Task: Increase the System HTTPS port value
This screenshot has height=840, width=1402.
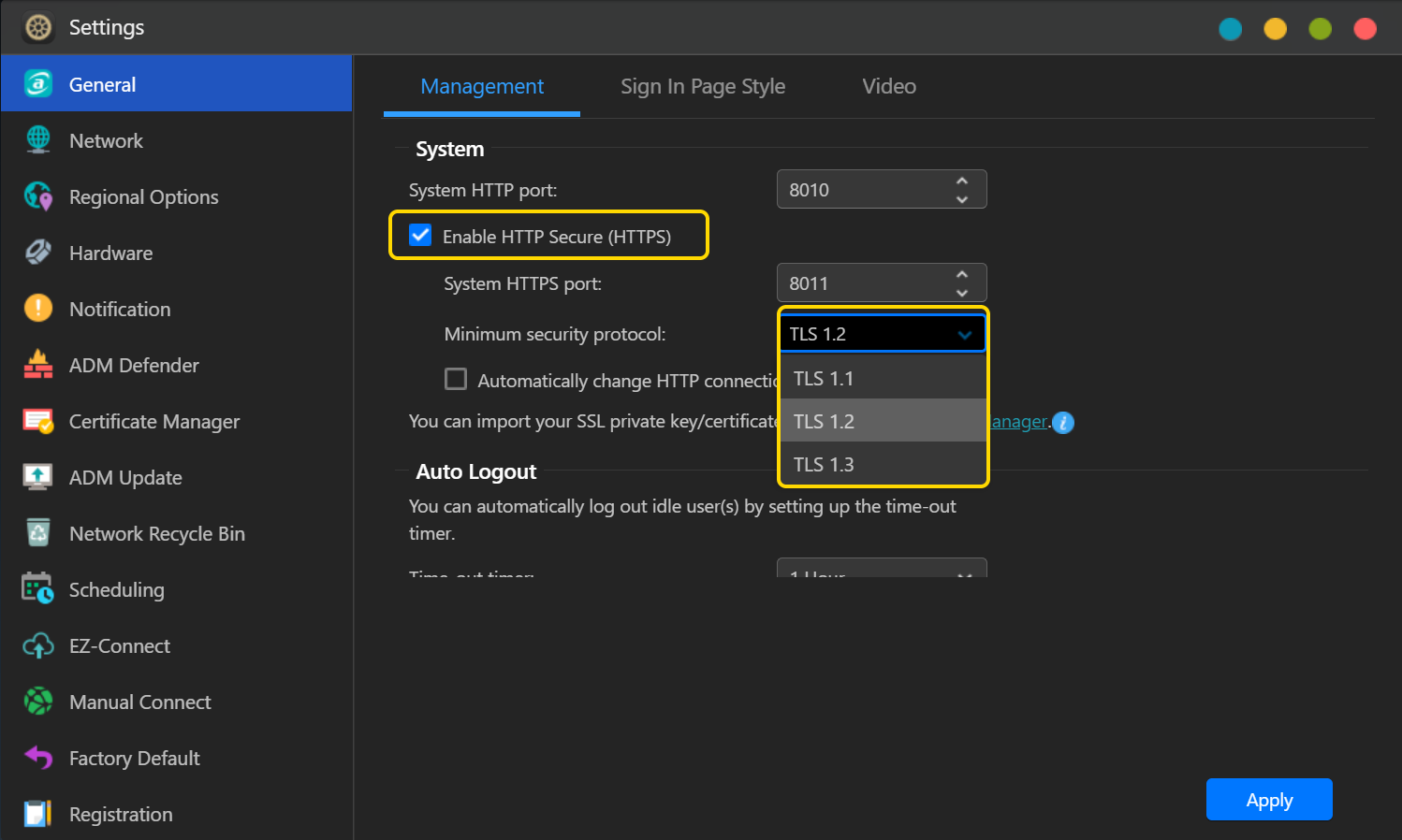Action: [x=962, y=274]
